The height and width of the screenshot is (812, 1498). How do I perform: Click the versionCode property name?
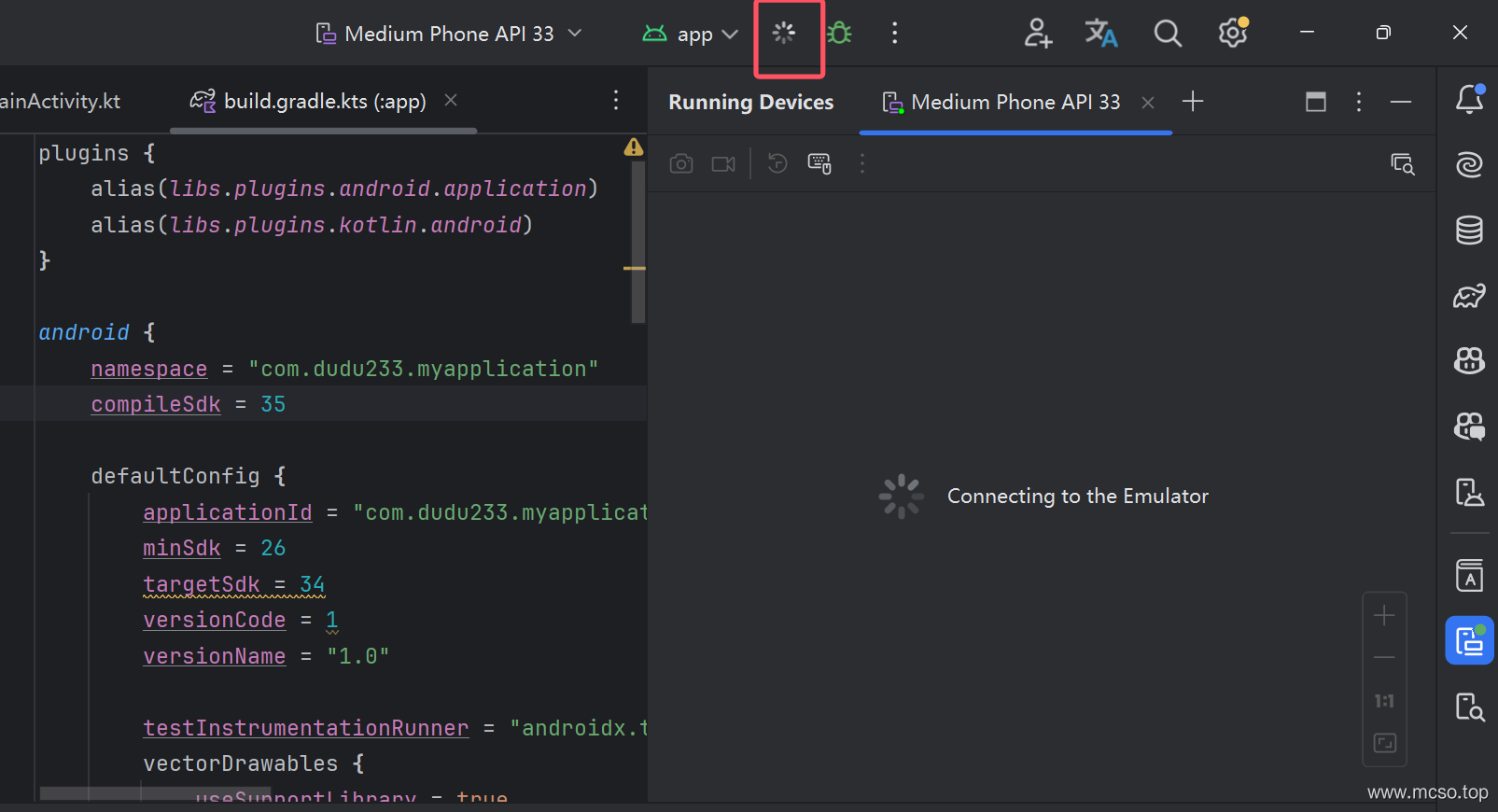[x=215, y=621]
